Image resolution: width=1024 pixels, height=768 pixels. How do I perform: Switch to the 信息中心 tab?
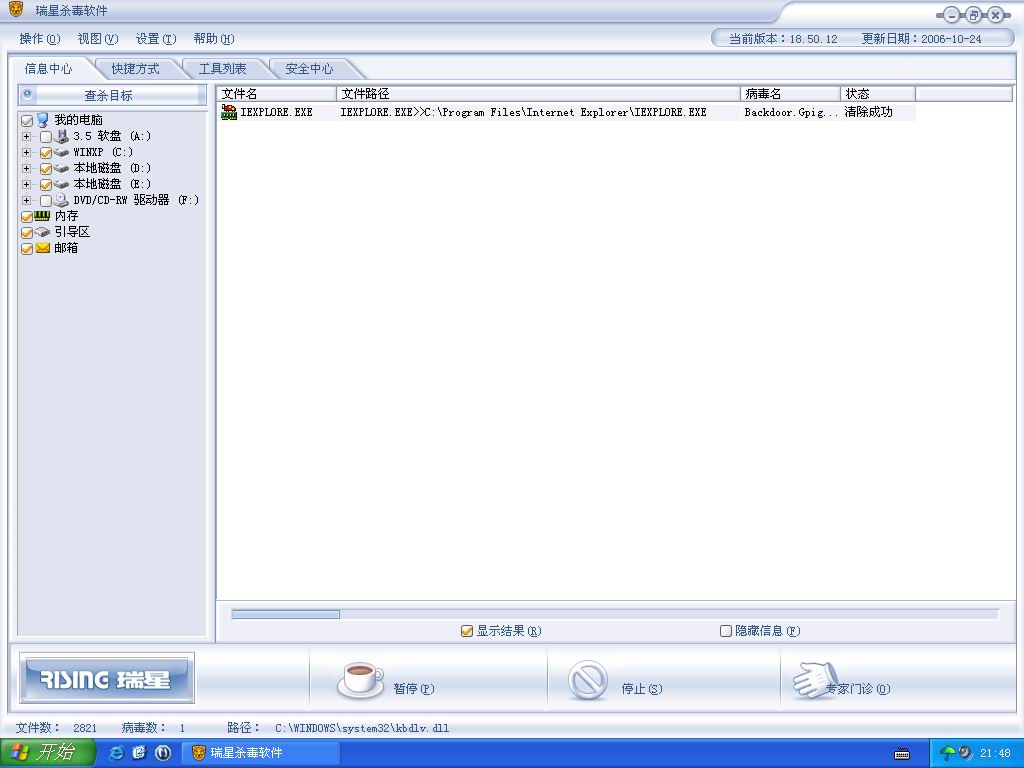49,69
